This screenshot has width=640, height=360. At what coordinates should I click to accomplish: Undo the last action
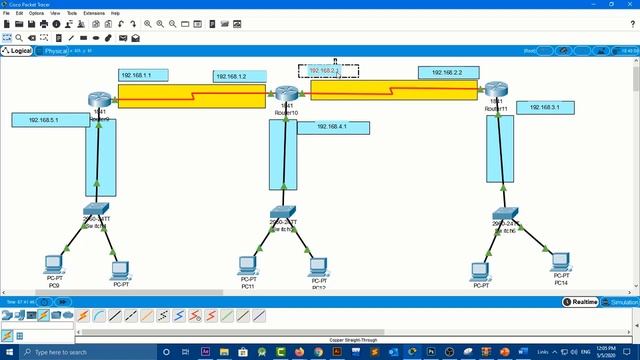point(121,24)
